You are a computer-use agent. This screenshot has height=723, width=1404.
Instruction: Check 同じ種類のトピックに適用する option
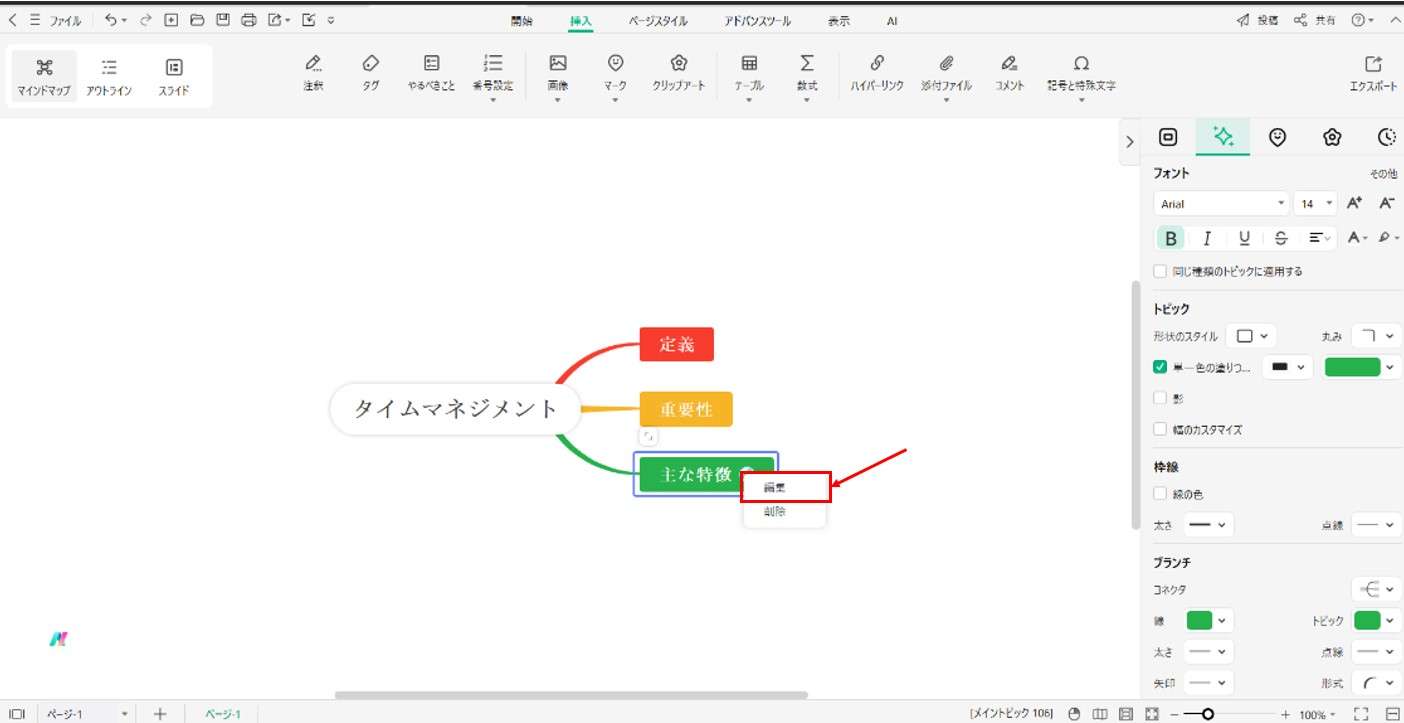coord(1160,271)
